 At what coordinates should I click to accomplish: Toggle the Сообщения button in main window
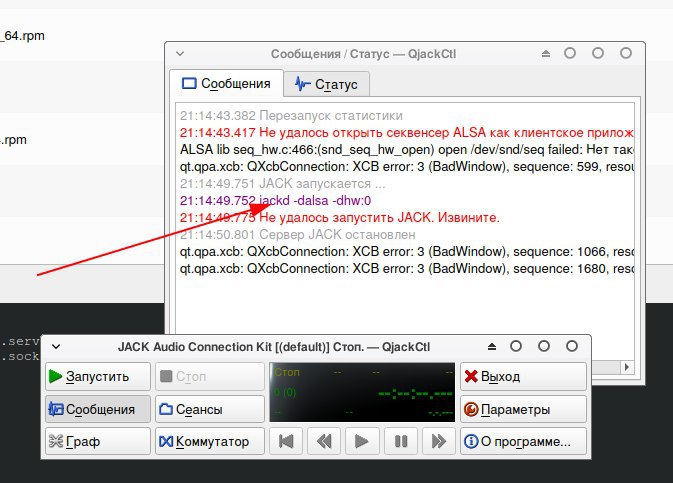pos(98,409)
